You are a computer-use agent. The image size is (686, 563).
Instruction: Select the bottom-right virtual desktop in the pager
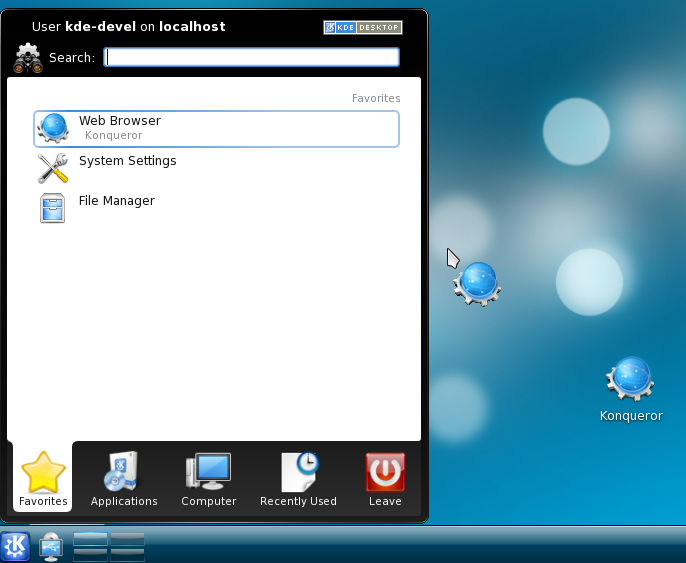pos(127,554)
